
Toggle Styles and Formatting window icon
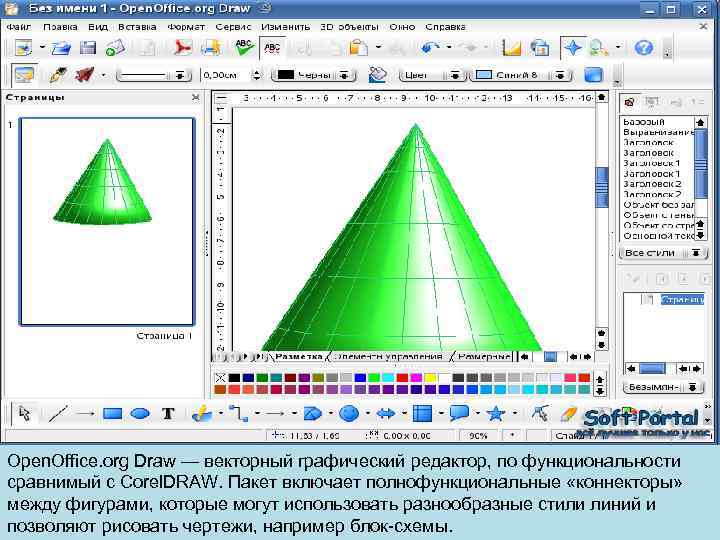pyautogui.click(x=24, y=75)
